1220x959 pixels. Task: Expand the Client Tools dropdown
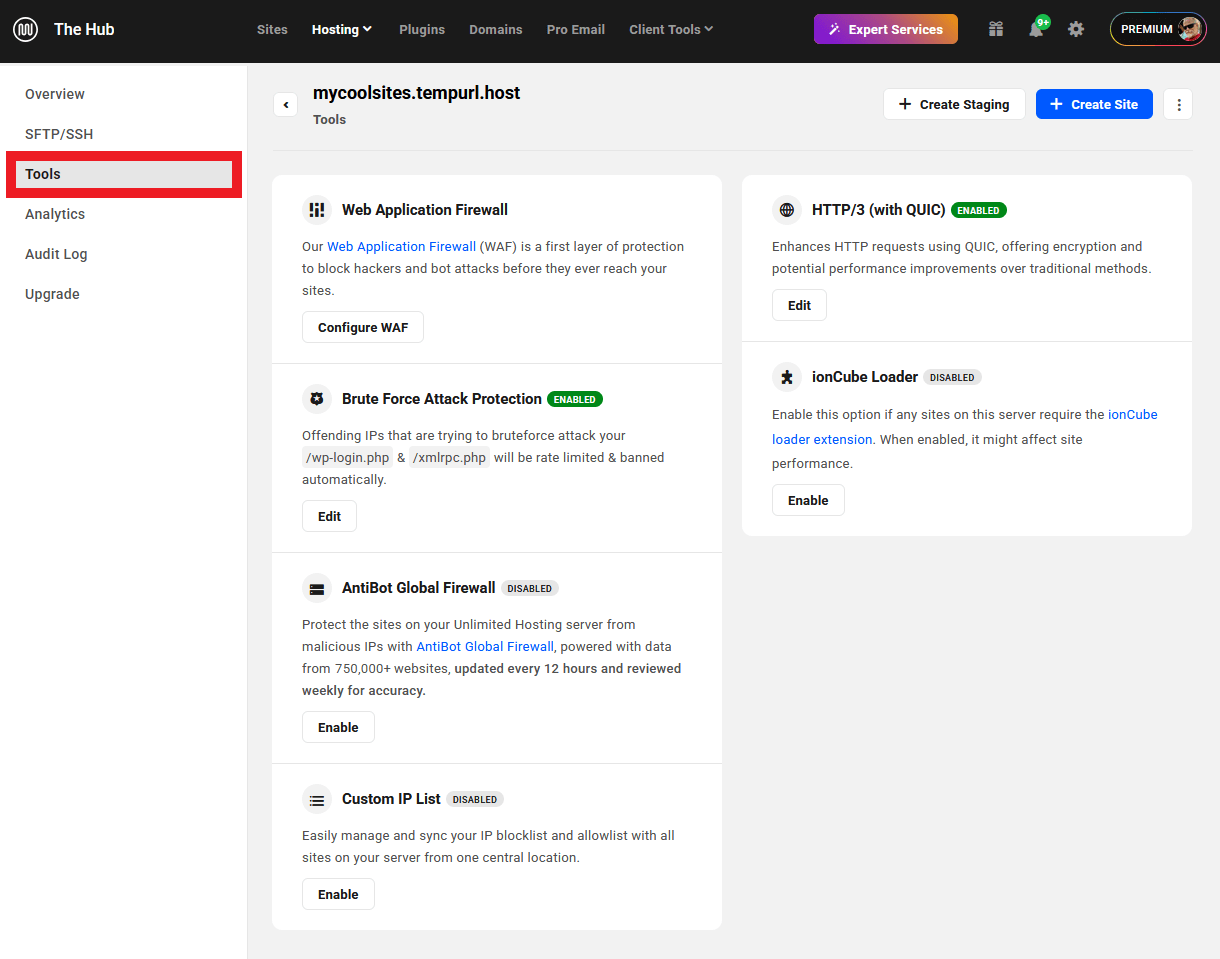point(671,29)
